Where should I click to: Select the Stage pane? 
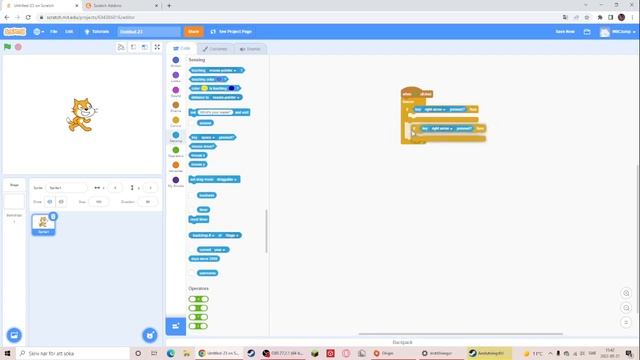[14, 200]
